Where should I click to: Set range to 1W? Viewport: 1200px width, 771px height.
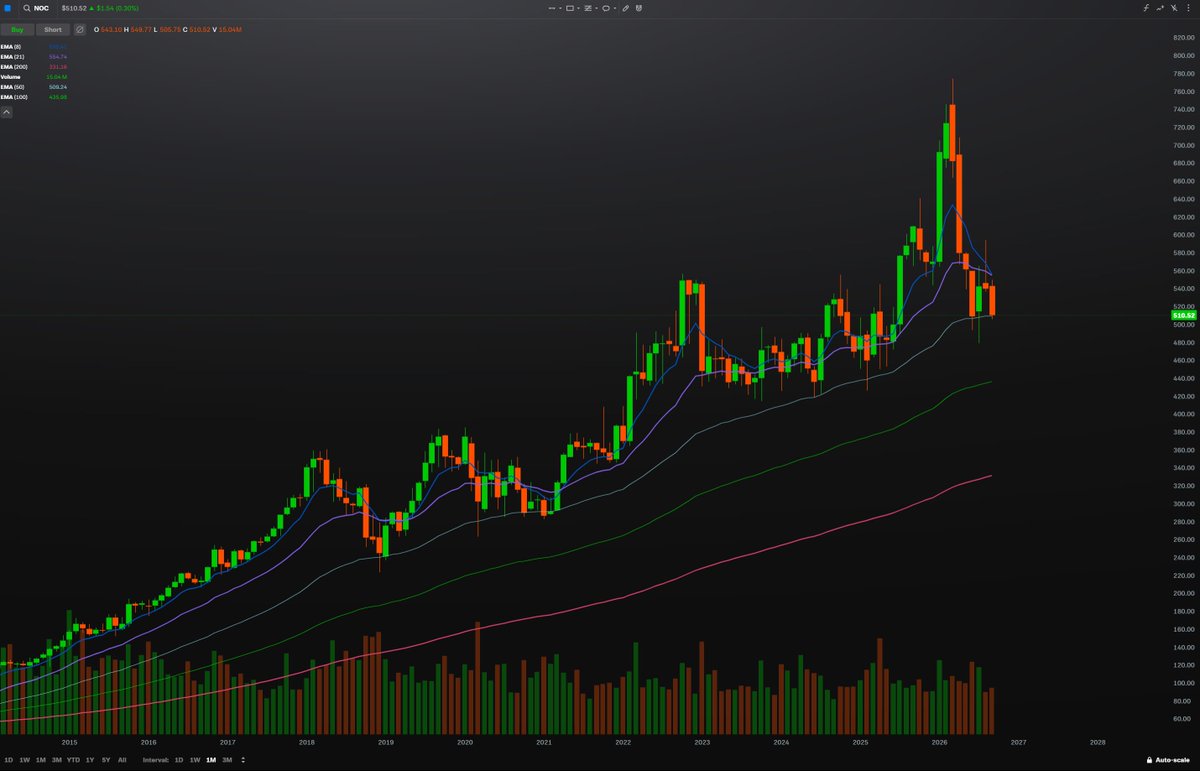pos(24,760)
